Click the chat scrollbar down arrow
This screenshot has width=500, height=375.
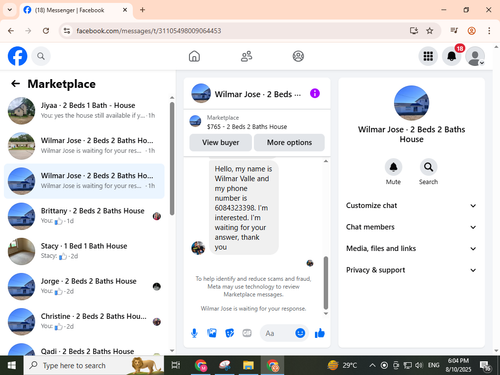(x=326, y=314)
